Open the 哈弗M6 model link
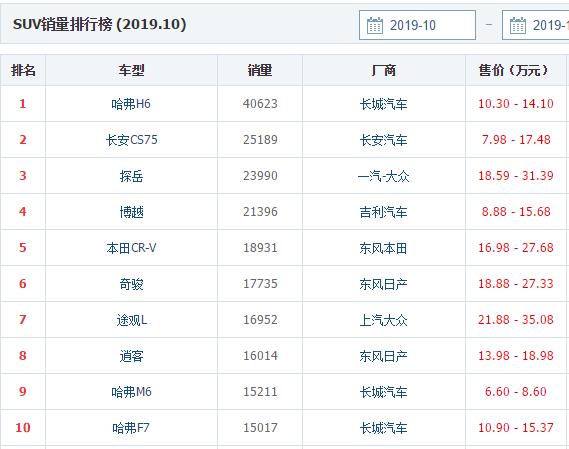Viewport: 569px width, 449px height. [131, 392]
